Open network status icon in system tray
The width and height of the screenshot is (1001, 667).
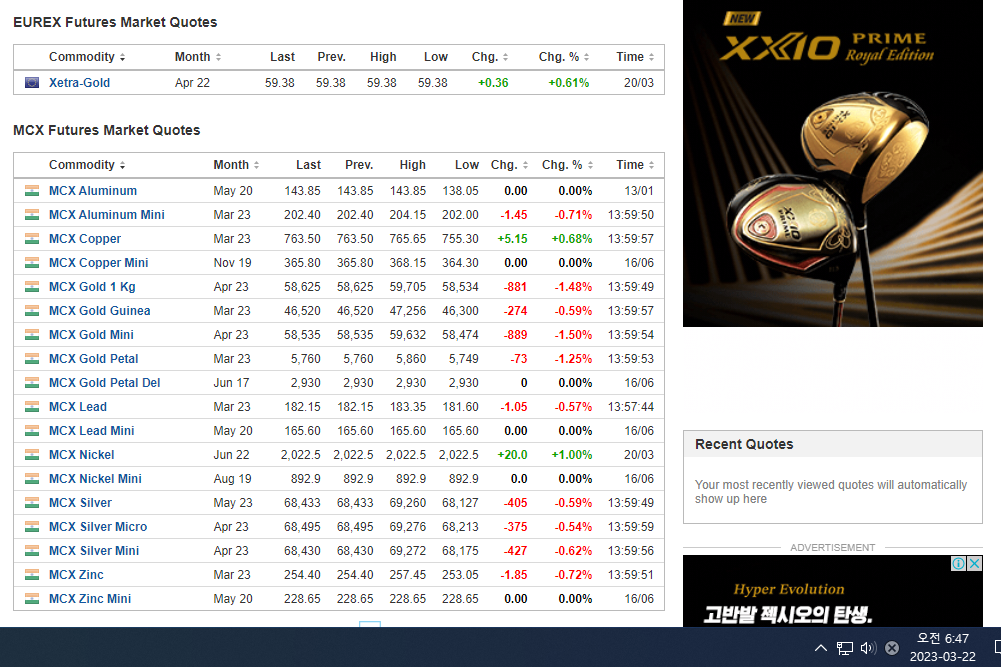point(845,648)
